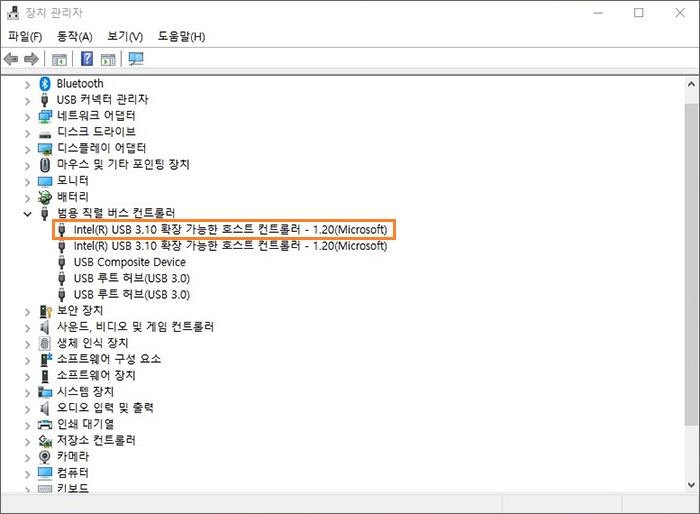Viewport: 700px width, 514px height.
Task: Select the 시스템 장치 label
Action: click(85, 392)
